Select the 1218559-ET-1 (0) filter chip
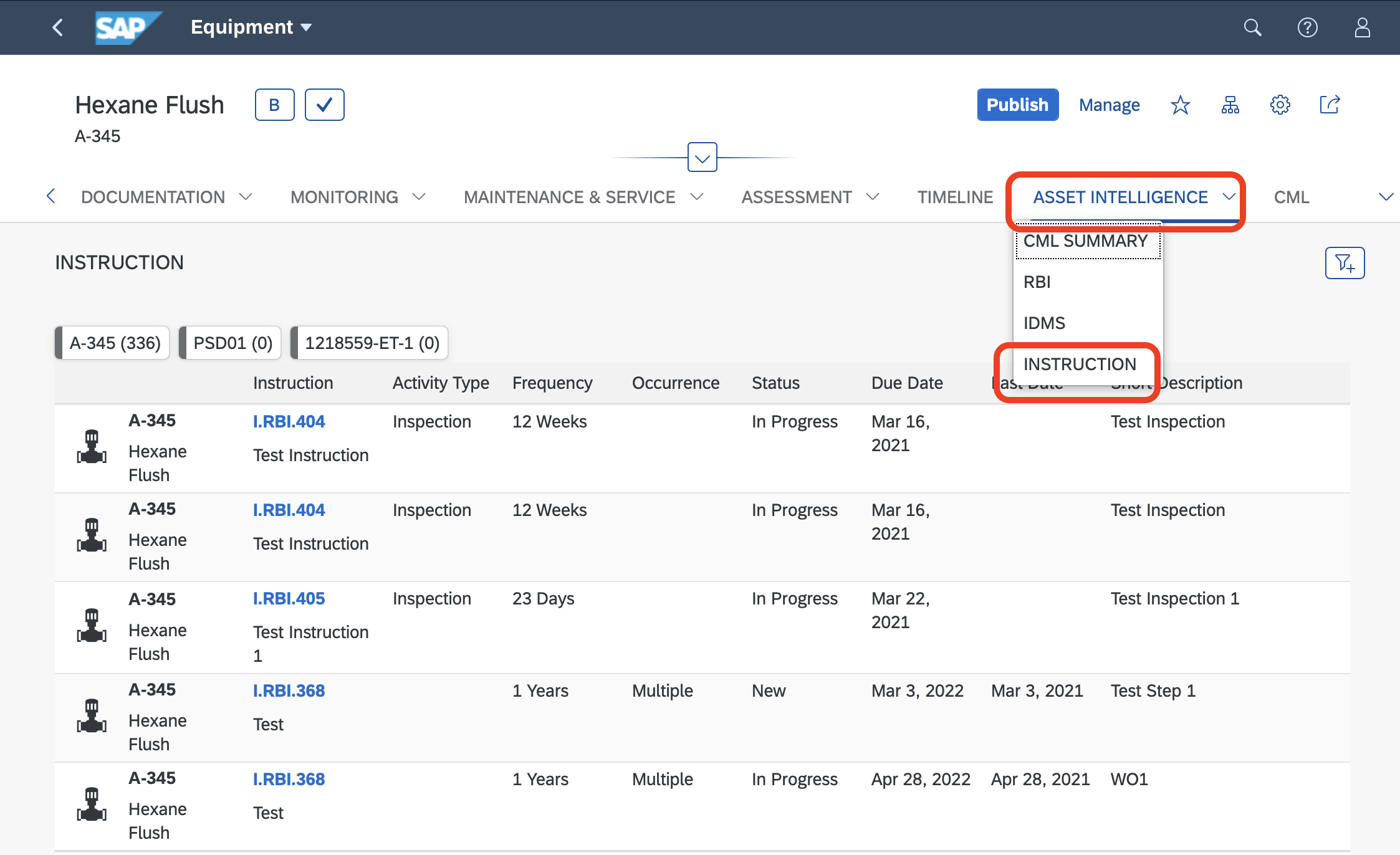Viewport: 1400px width, 855px height. click(369, 343)
